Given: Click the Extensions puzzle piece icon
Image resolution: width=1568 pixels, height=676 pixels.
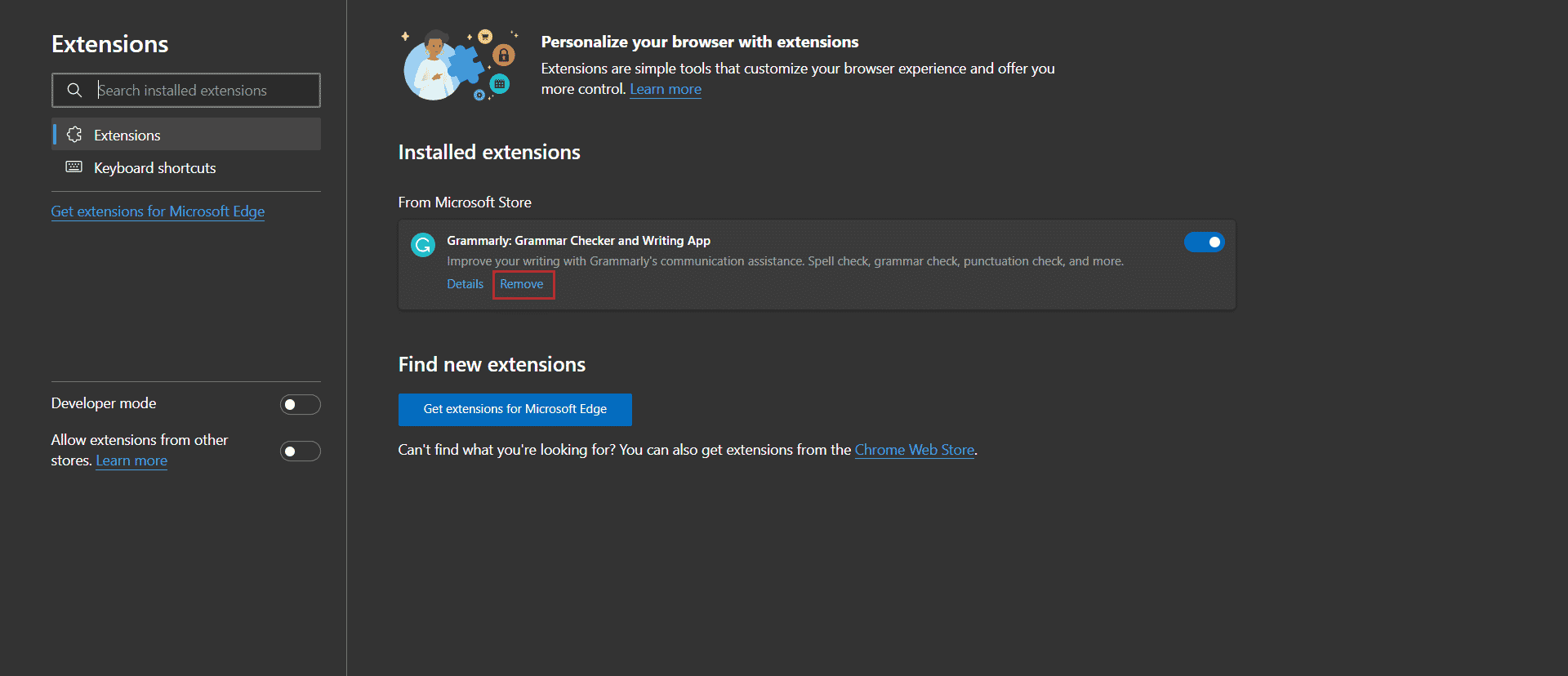Looking at the screenshot, I should click(x=74, y=135).
